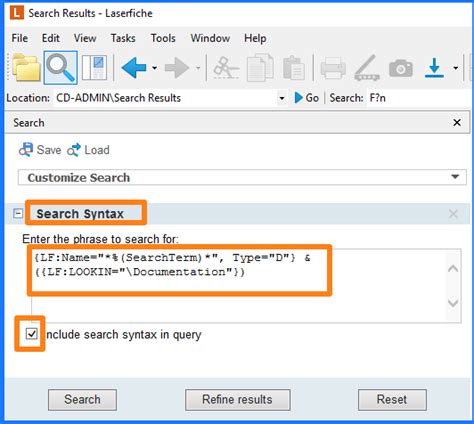Viewport: 474px width, 424px height.
Task: Click the quick Search field containing F?n
Action: click(x=418, y=98)
